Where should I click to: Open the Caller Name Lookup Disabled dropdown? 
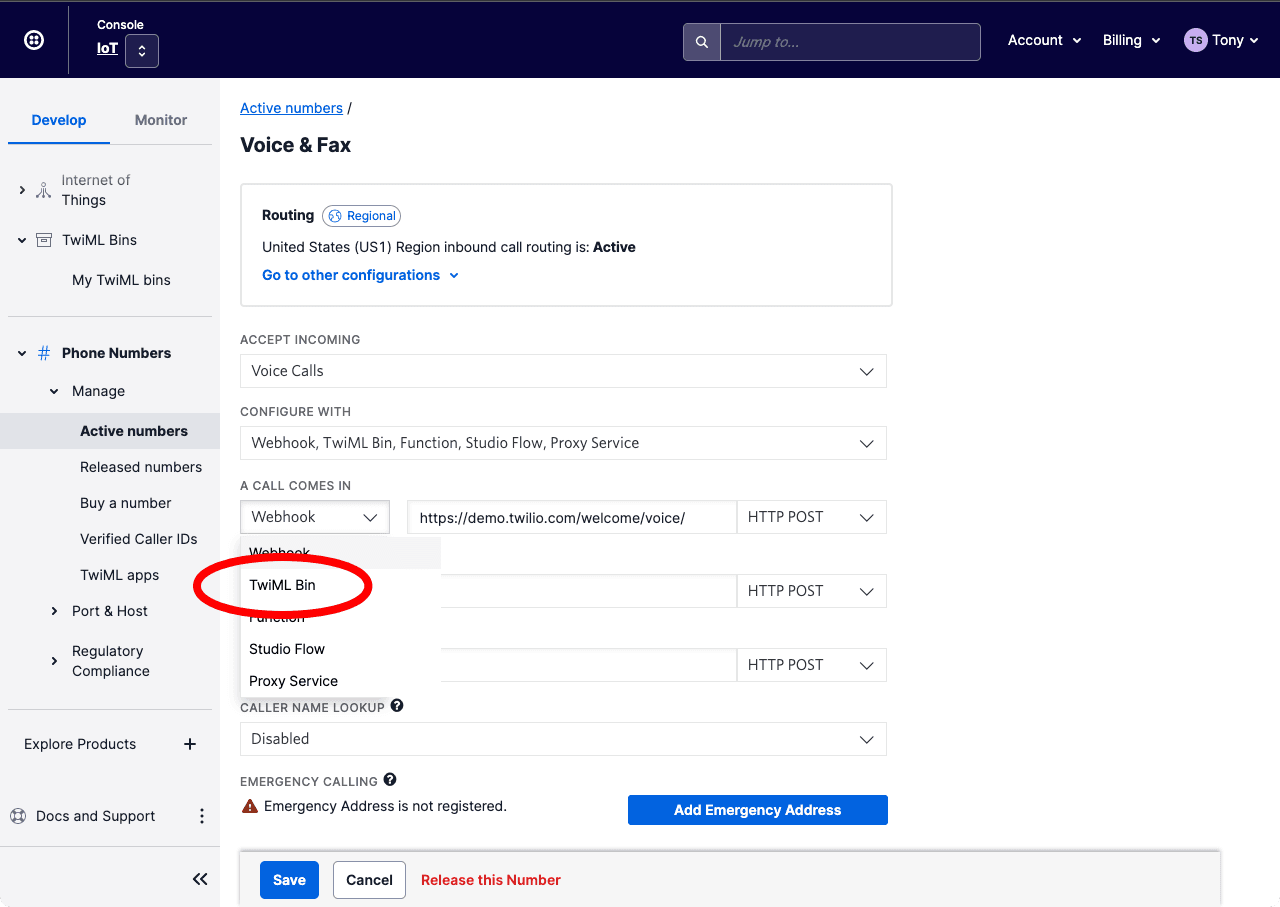tap(563, 739)
